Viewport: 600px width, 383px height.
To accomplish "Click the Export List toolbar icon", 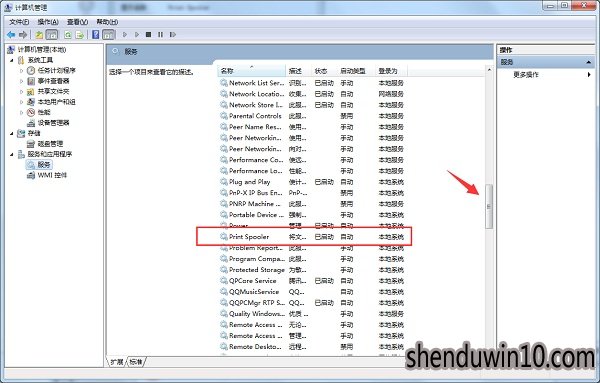I will 80,35.
